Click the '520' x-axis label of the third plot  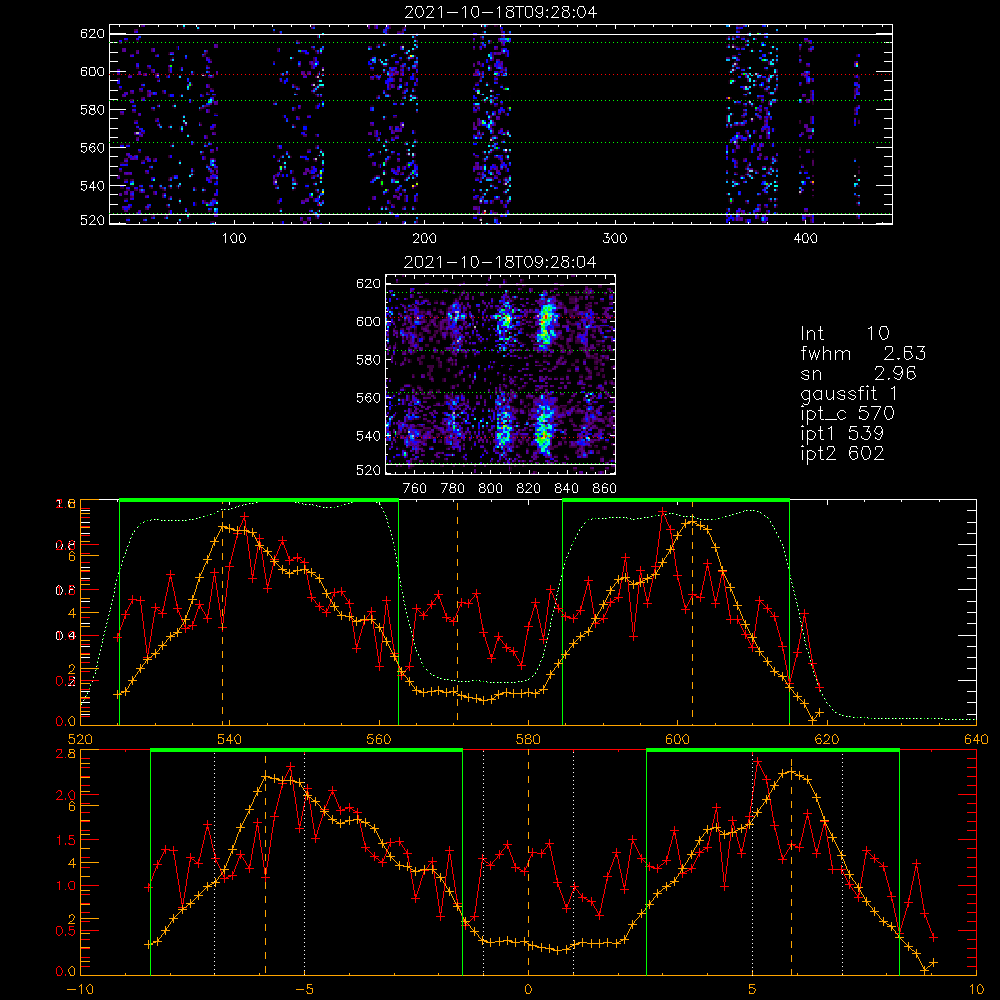coord(80,740)
